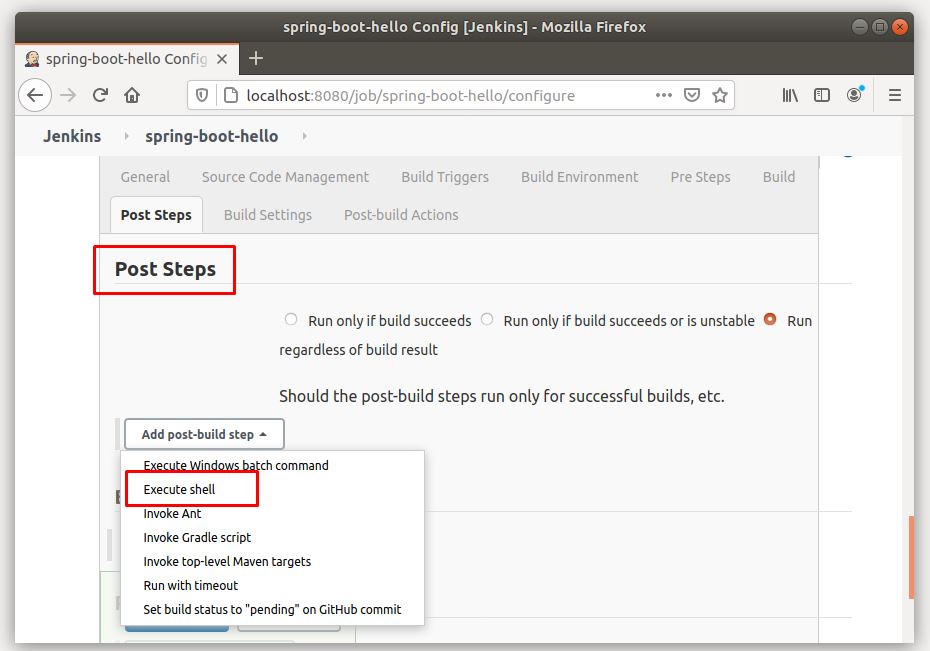Switch to Build Triggers tab
930x651 pixels.
point(445,177)
